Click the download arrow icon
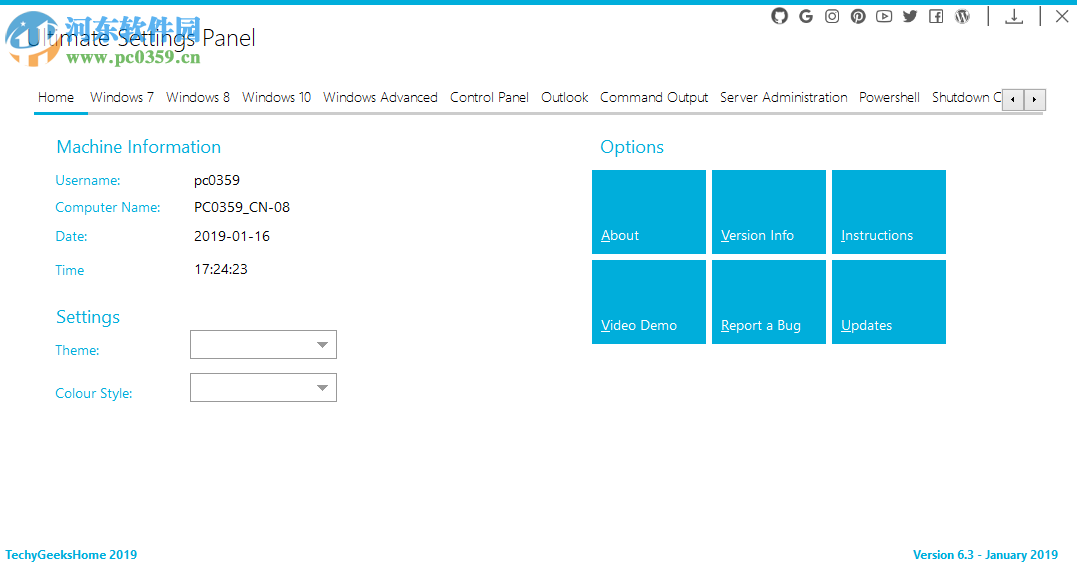 (1014, 16)
